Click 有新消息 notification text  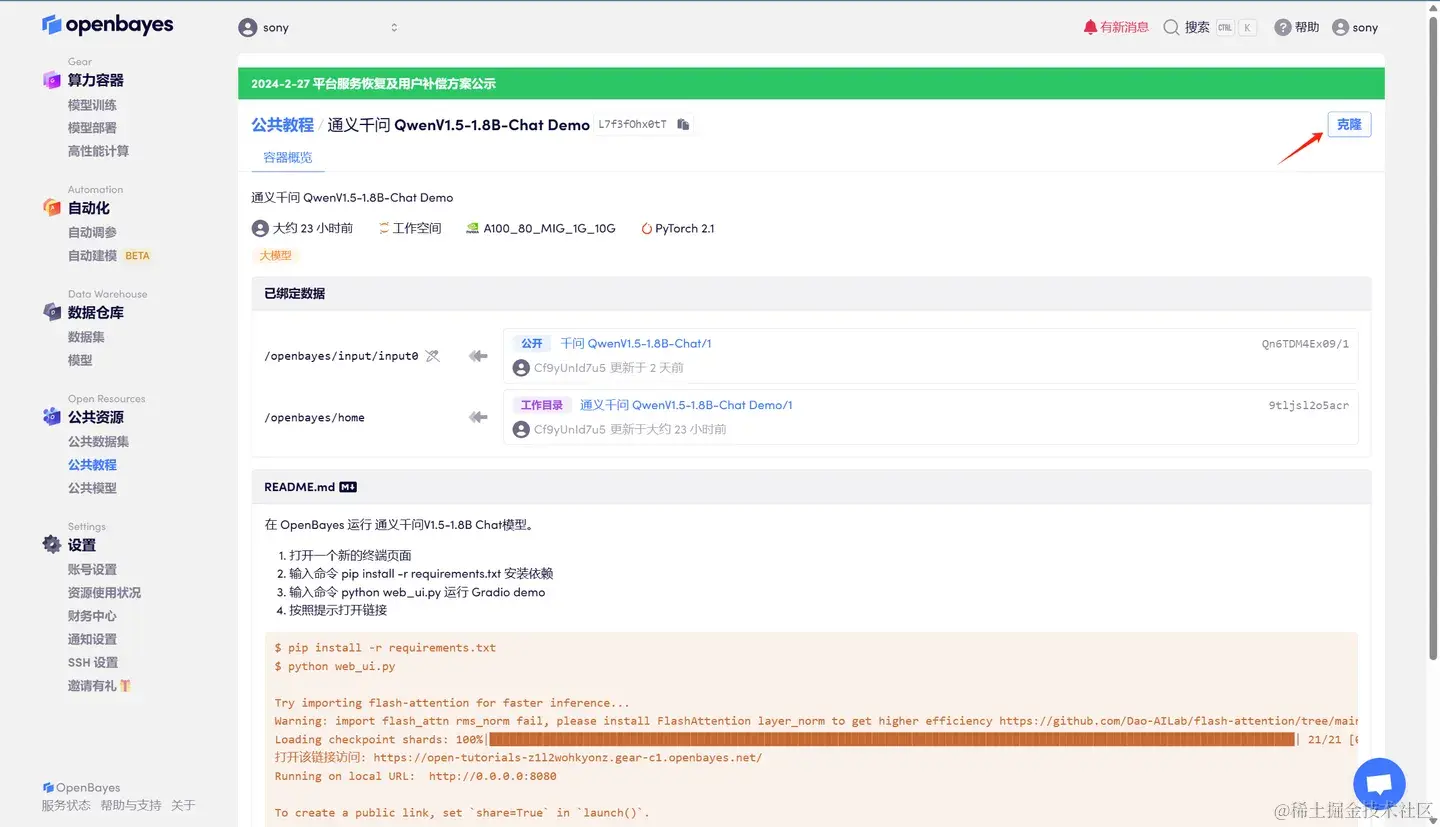click(x=1124, y=28)
